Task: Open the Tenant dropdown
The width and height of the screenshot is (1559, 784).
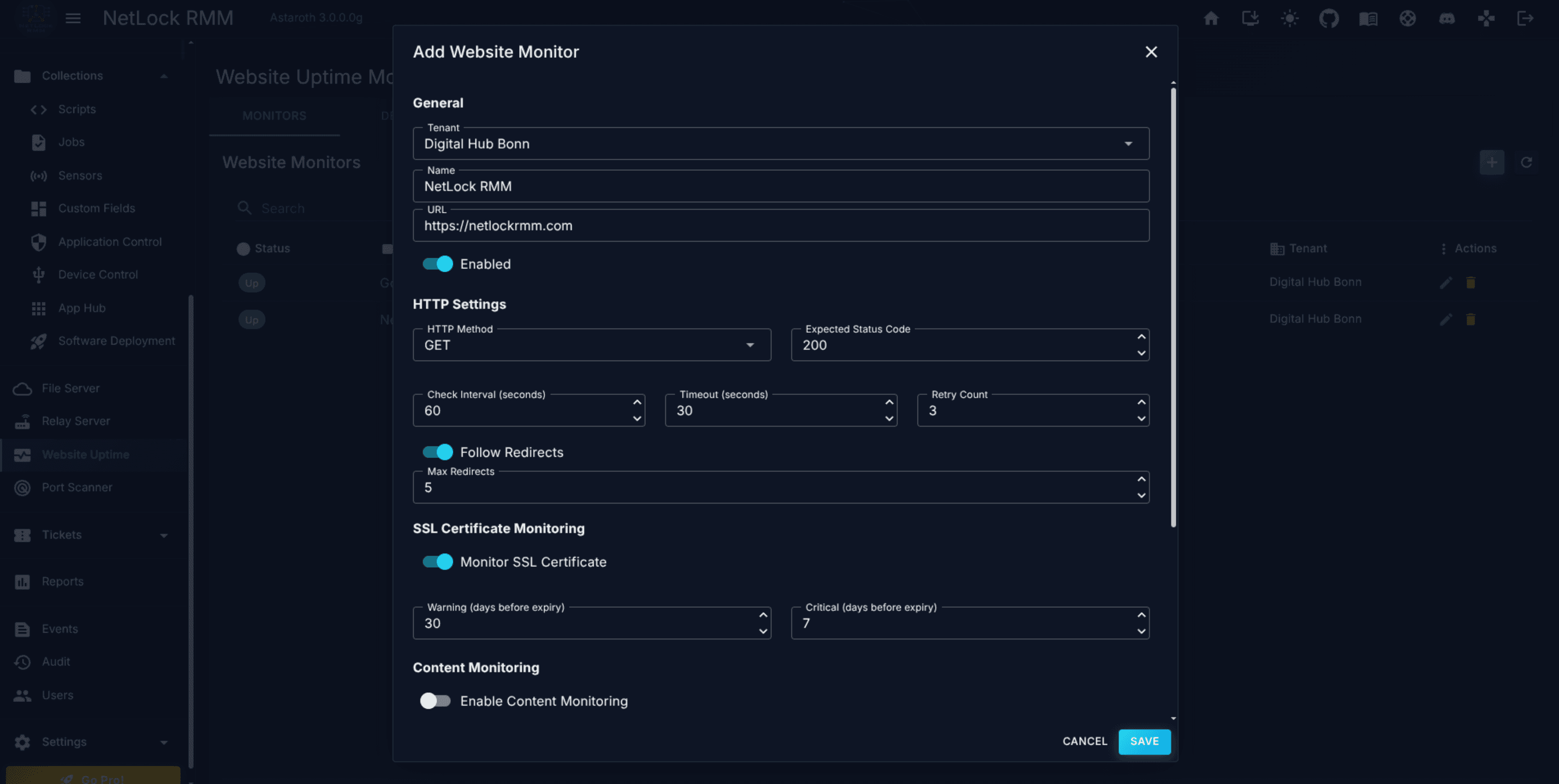Action: [781, 144]
